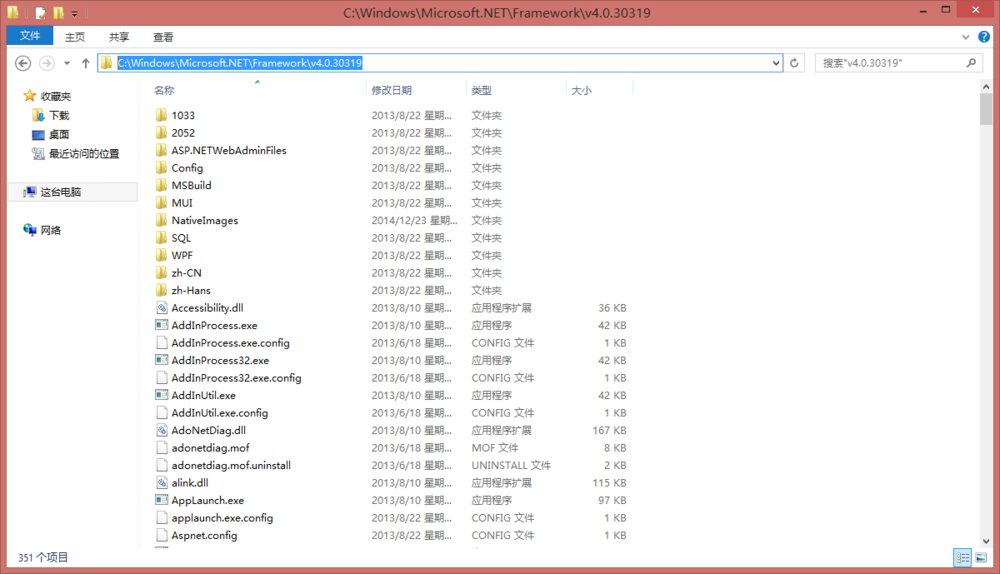This screenshot has width=1000, height=574.
Task: Select the WPF folder
Action: tap(182, 255)
